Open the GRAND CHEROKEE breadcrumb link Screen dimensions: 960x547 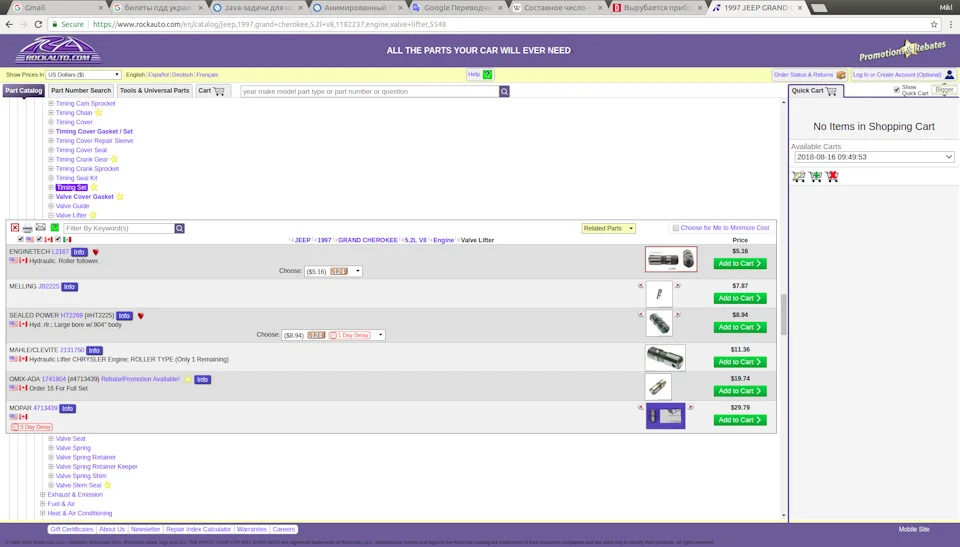(x=367, y=240)
